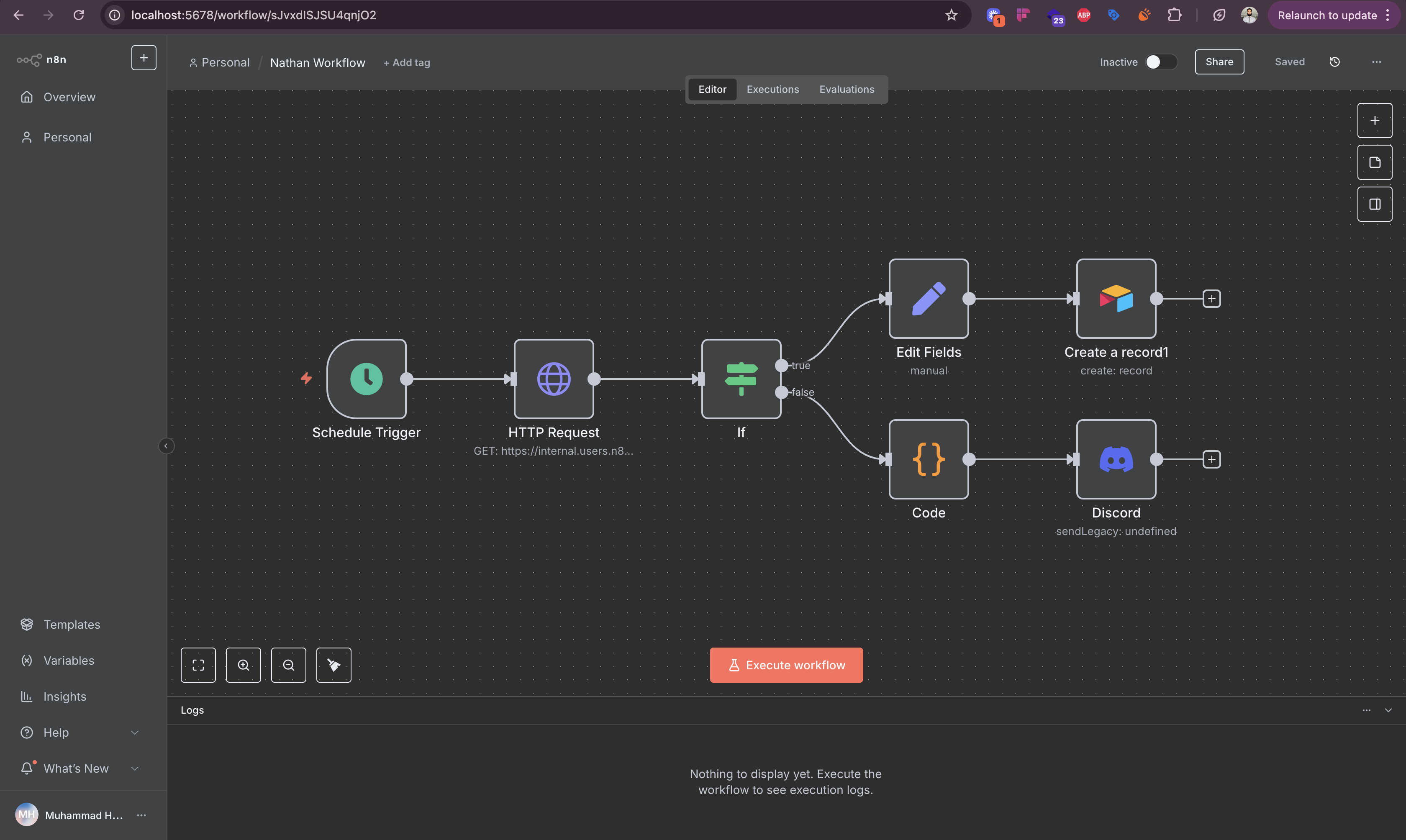Click the Execute workflow button

pyautogui.click(x=786, y=665)
